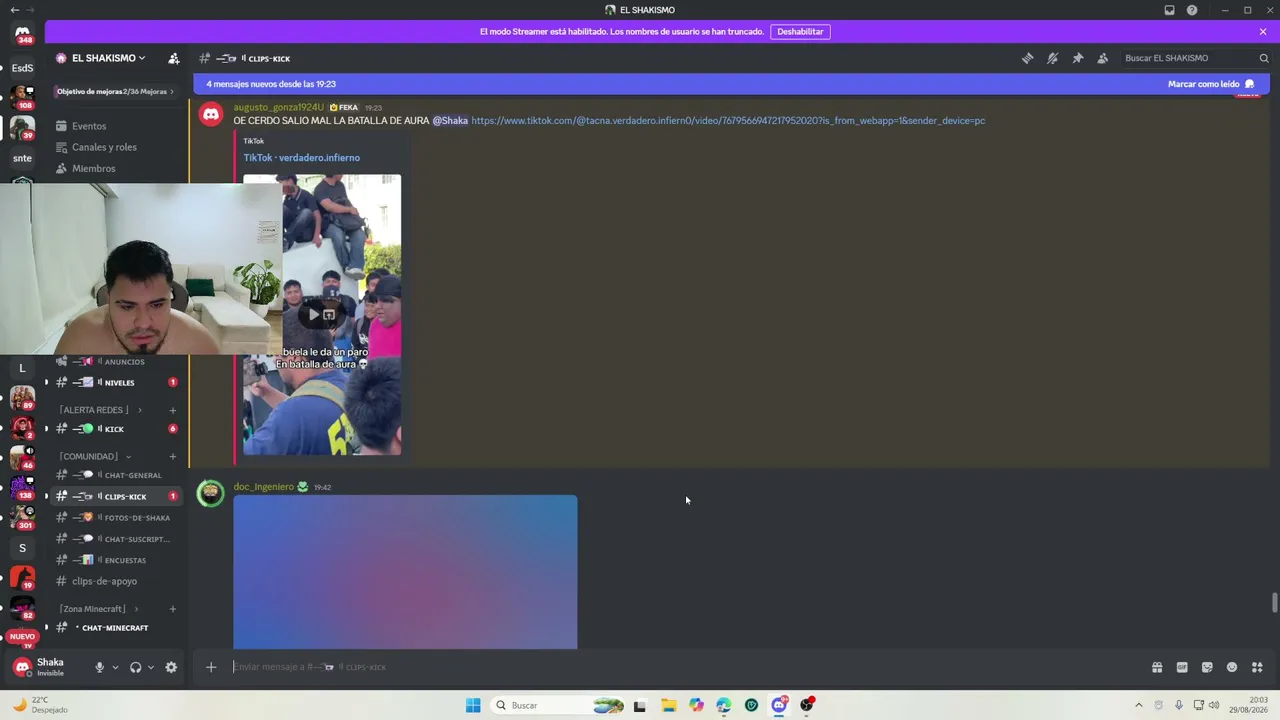Open pinned messages with the pin icon

[1077, 58]
